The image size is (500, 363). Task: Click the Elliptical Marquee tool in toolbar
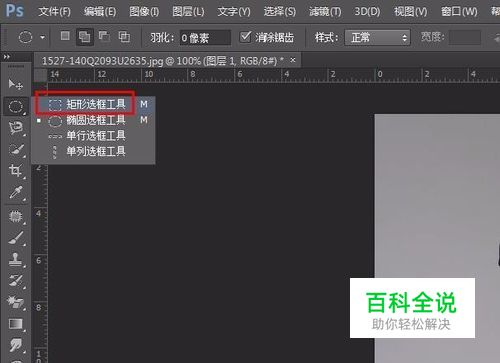pos(15,106)
